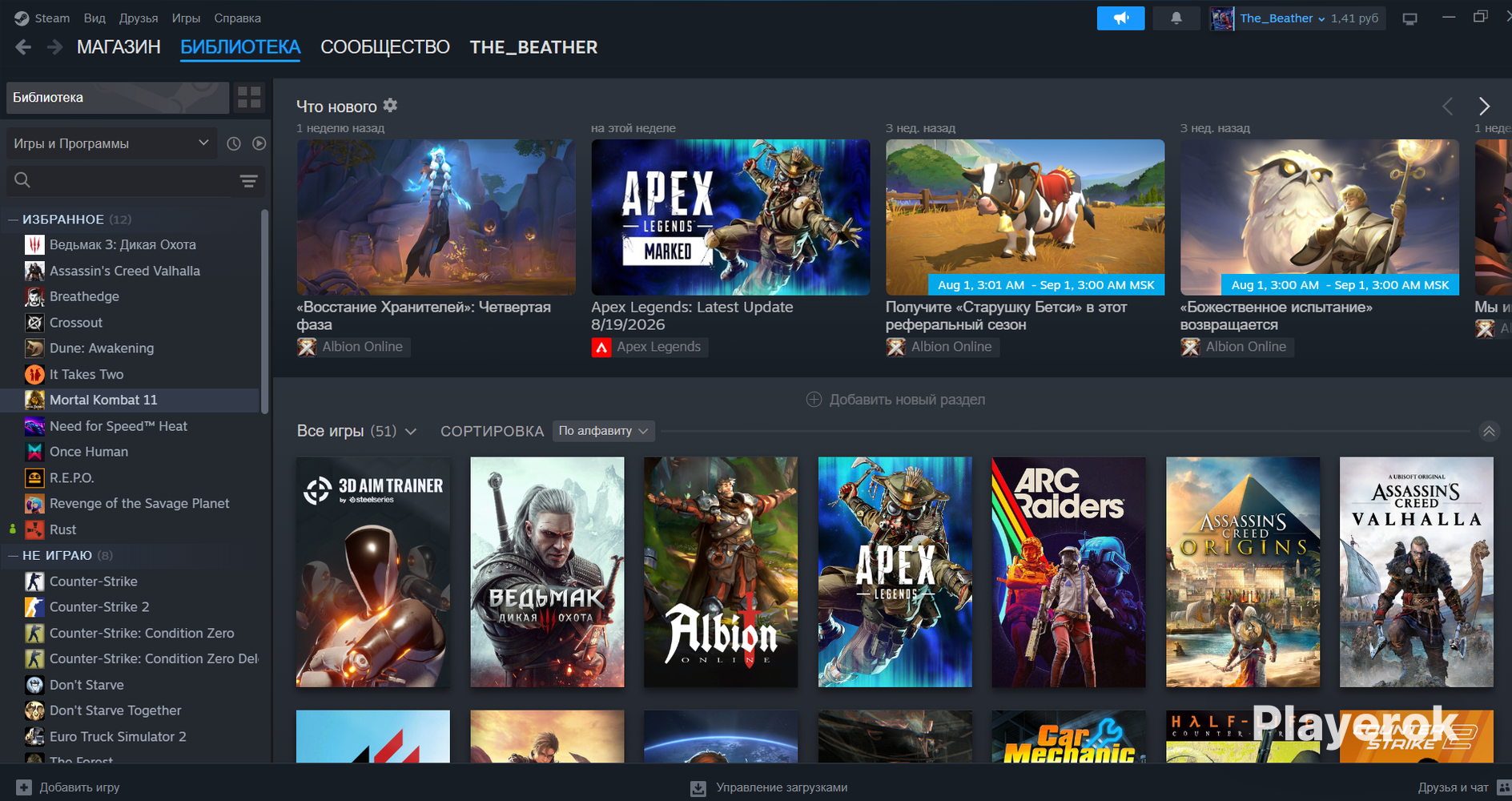The width and height of the screenshot is (1512, 801).
Task: Click the library search magnifier icon
Action: tap(22, 180)
